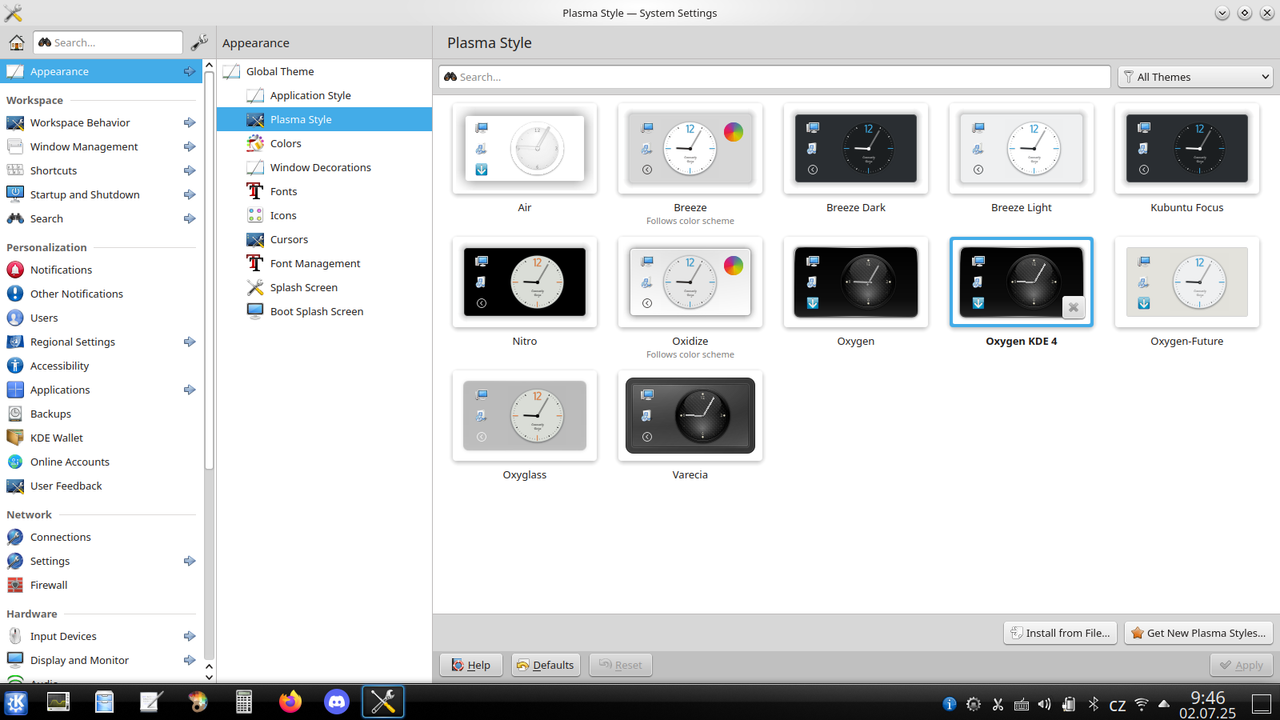The width and height of the screenshot is (1280, 720).
Task: Open the volume tray icon
Action: pyautogui.click(x=1045, y=704)
